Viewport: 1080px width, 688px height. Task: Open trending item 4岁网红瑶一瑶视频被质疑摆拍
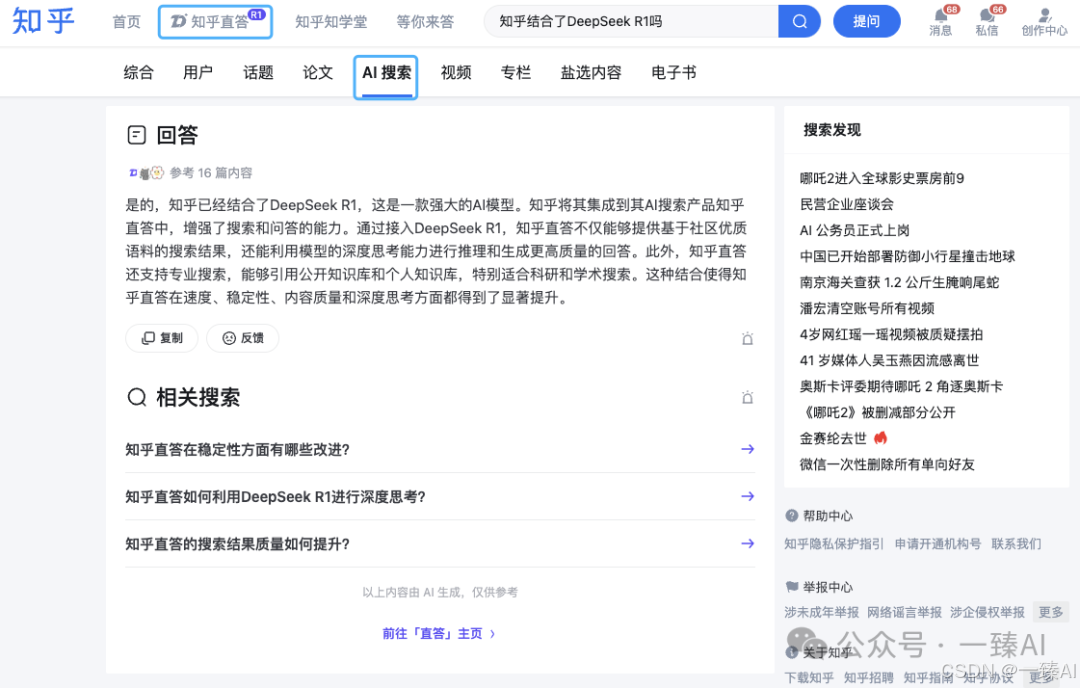pos(891,335)
